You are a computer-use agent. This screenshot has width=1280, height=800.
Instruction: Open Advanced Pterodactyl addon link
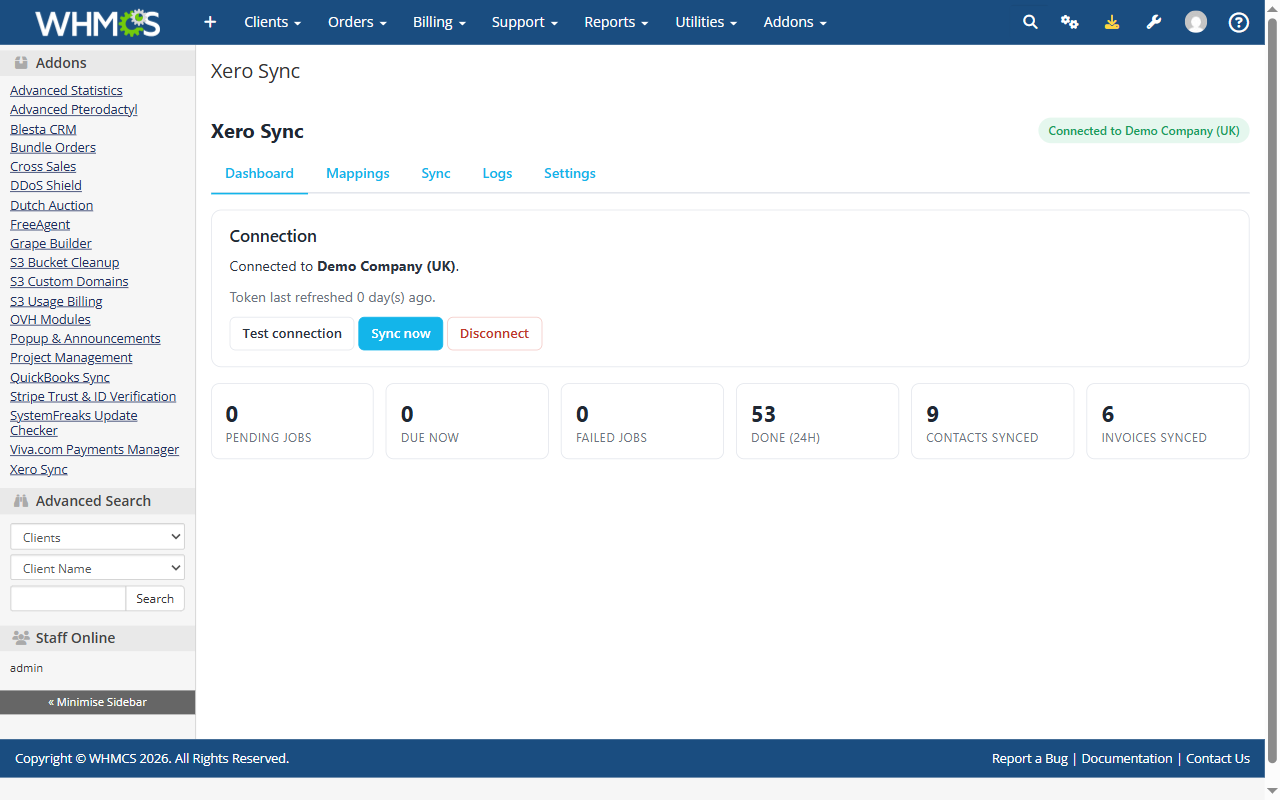point(74,109)
